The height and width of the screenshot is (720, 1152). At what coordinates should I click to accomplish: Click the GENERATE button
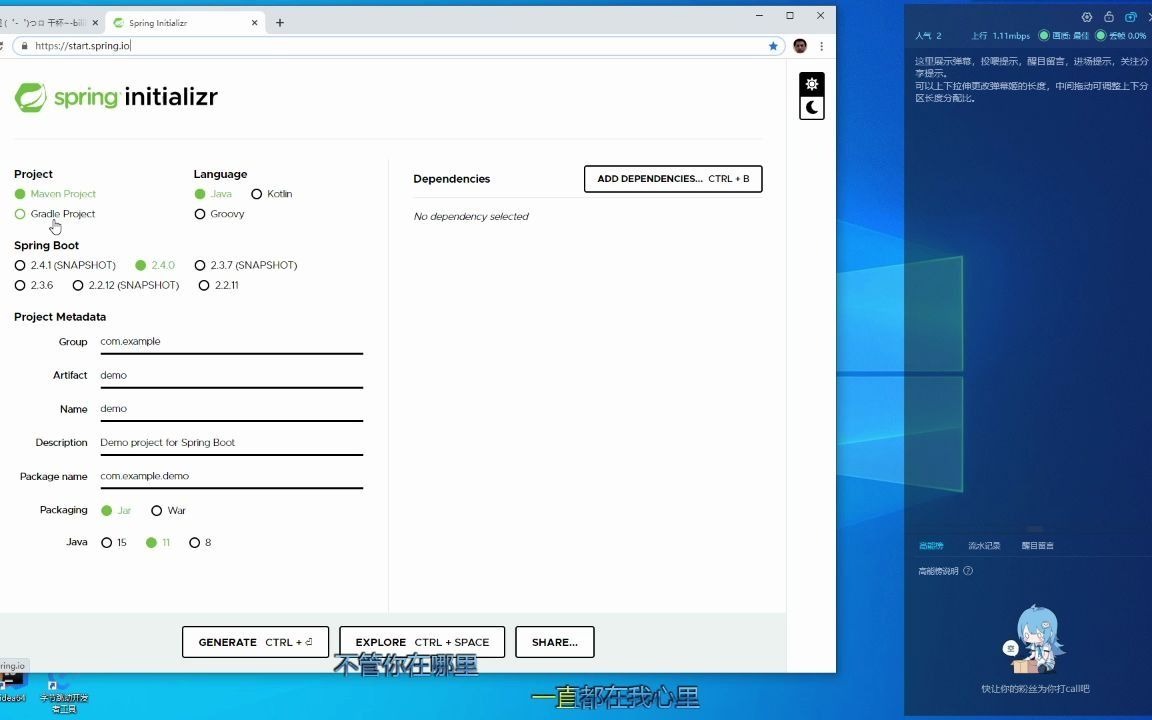pyautogui.click(x=255, y=641)
